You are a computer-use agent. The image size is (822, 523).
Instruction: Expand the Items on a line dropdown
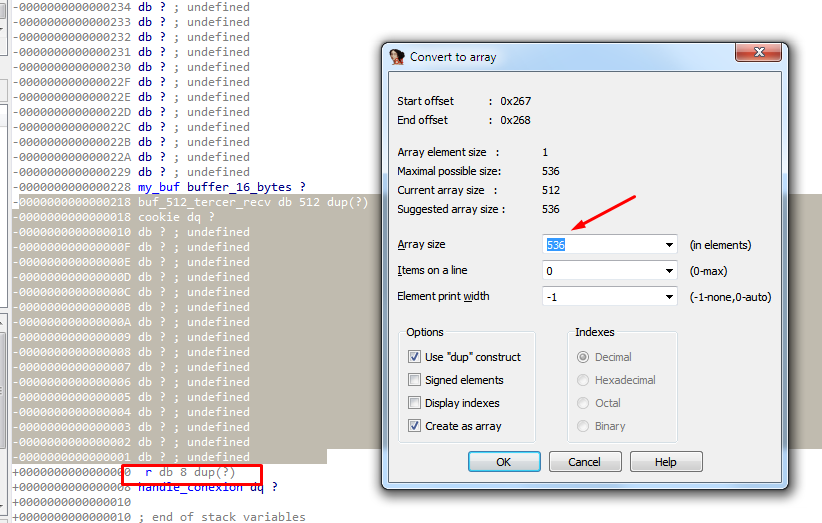point(668,271)
